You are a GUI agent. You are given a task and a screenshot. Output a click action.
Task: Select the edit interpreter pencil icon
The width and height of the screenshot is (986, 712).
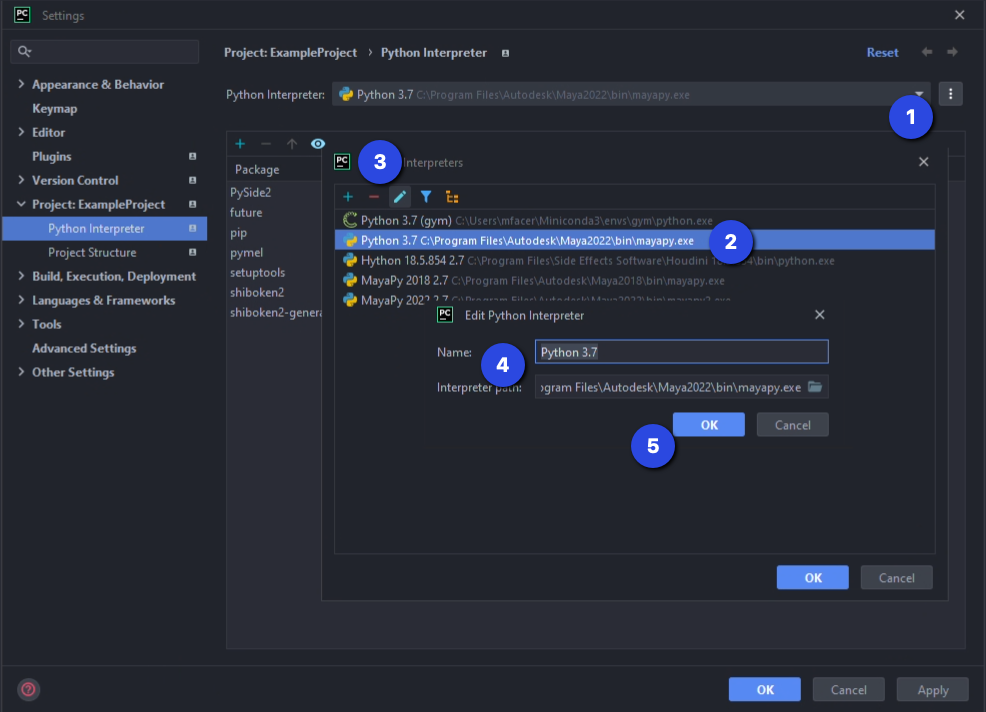pyautogui.click(x=399, y=197)
